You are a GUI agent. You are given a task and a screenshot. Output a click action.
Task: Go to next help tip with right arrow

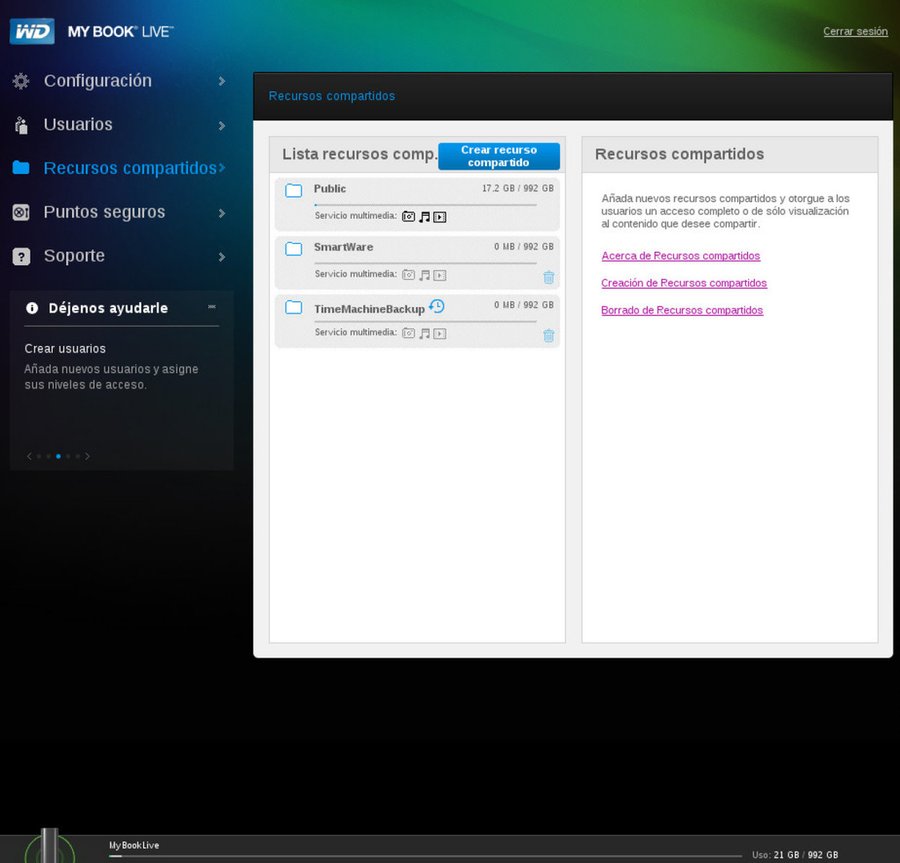[x=88, y=456]
